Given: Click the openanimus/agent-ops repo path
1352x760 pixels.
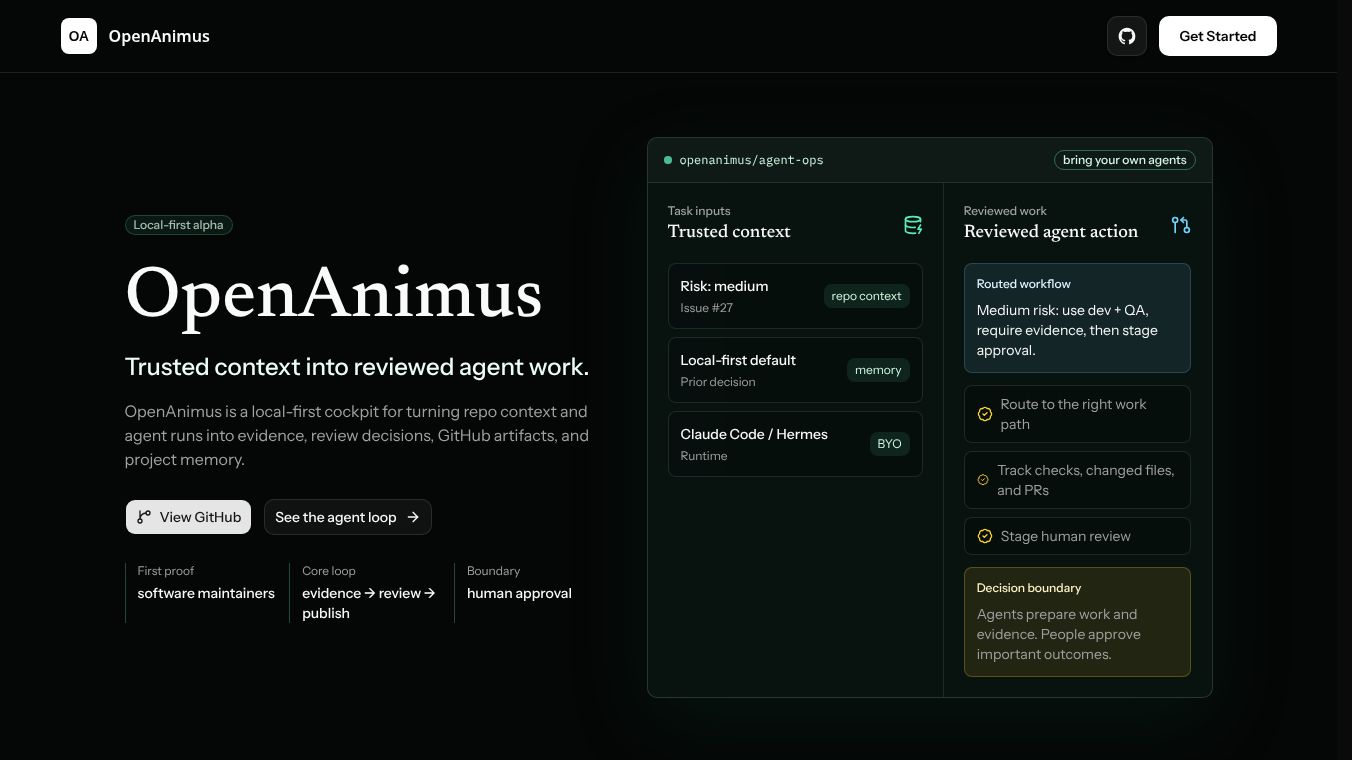Looking at the screenshot, I should [x=751, y=160].
